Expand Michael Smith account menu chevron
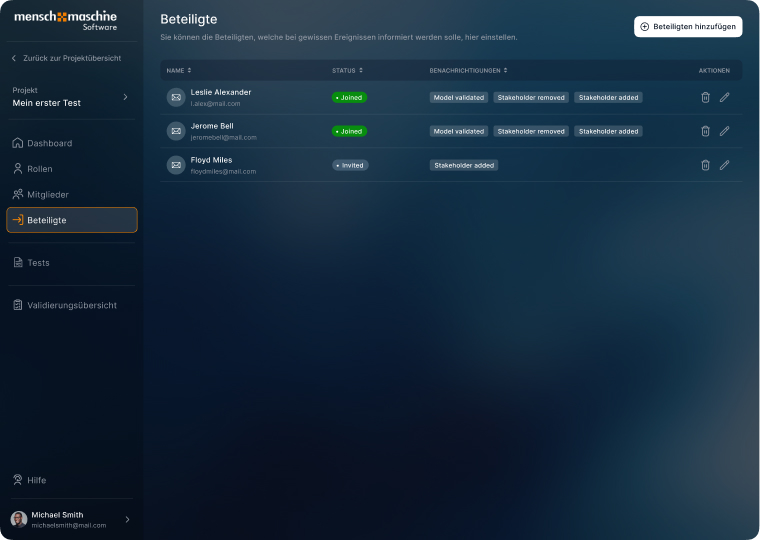This screenshot has width=760, height=540. click(x=127, y=520)
